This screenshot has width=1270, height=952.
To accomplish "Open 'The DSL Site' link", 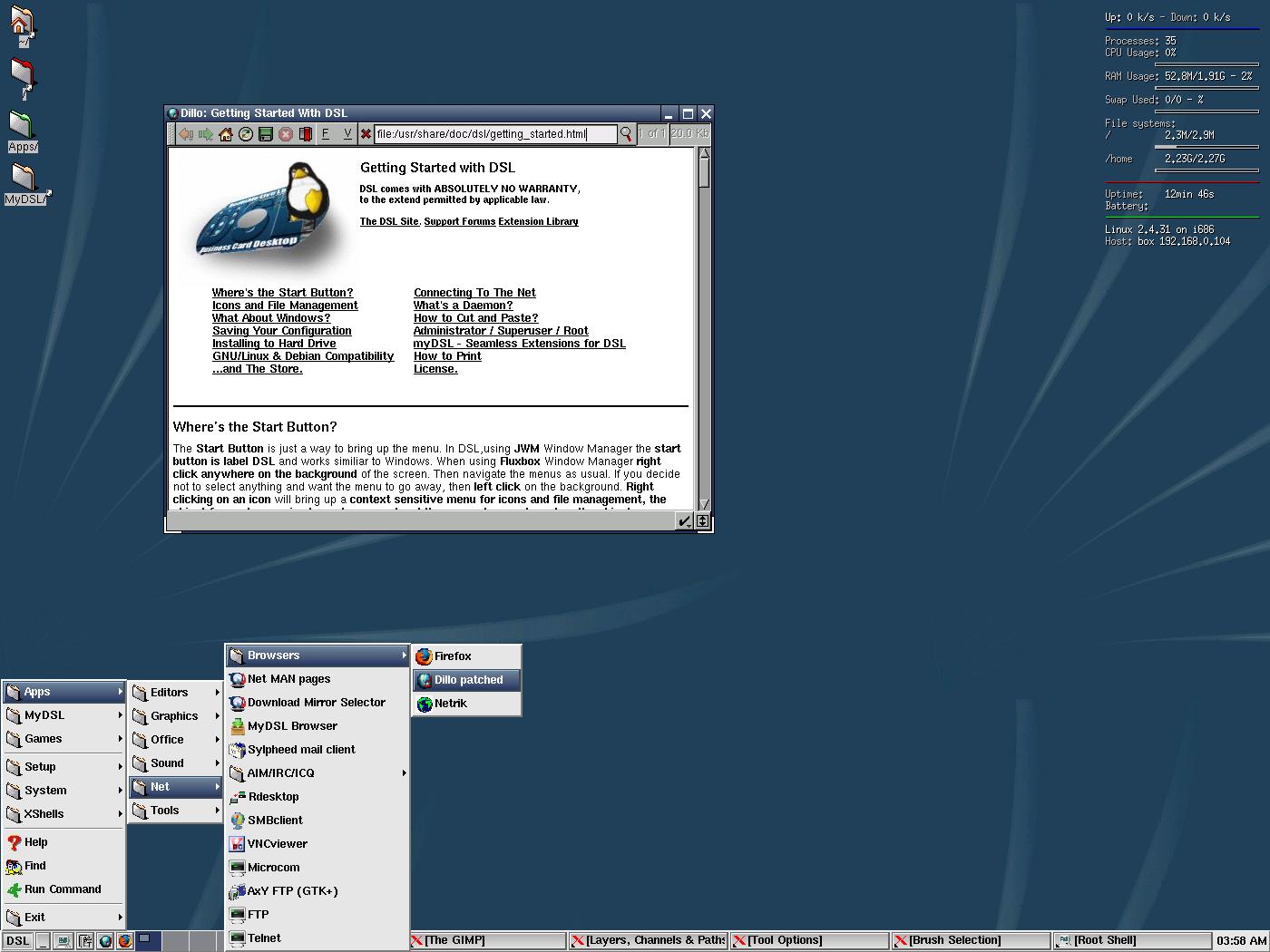I will tap(389, 221).
